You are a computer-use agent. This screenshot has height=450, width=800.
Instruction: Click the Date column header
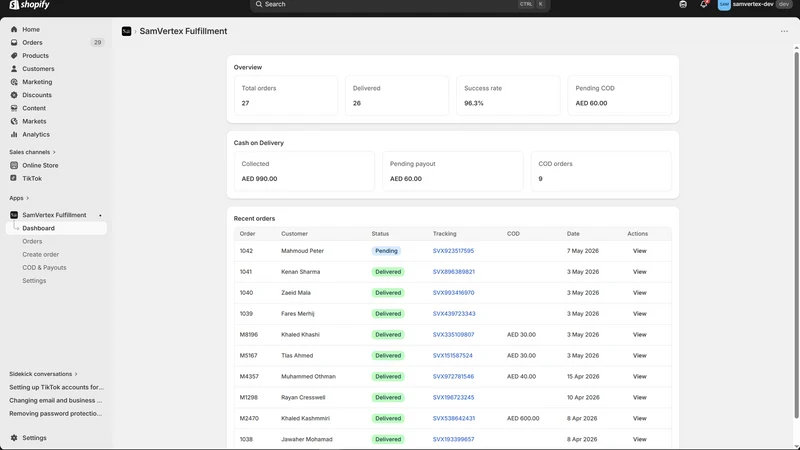(573, 234)
